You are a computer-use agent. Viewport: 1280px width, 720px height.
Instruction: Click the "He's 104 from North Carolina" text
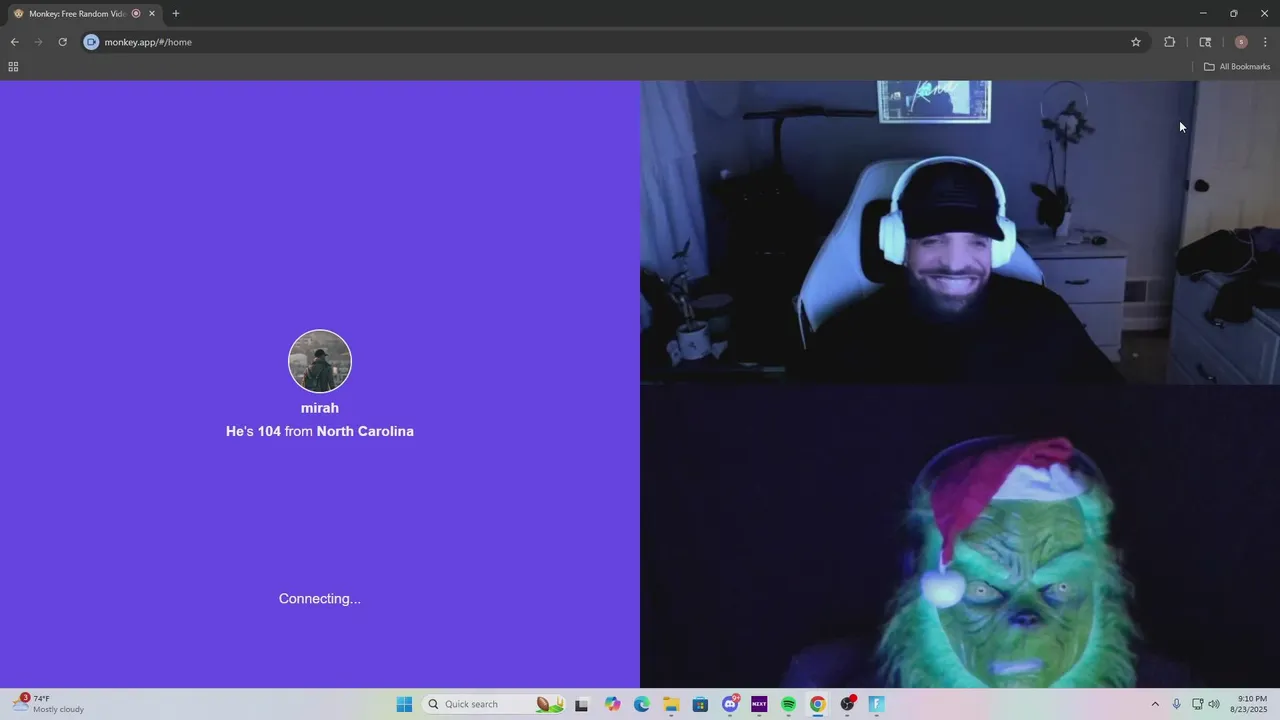(320, 431)
